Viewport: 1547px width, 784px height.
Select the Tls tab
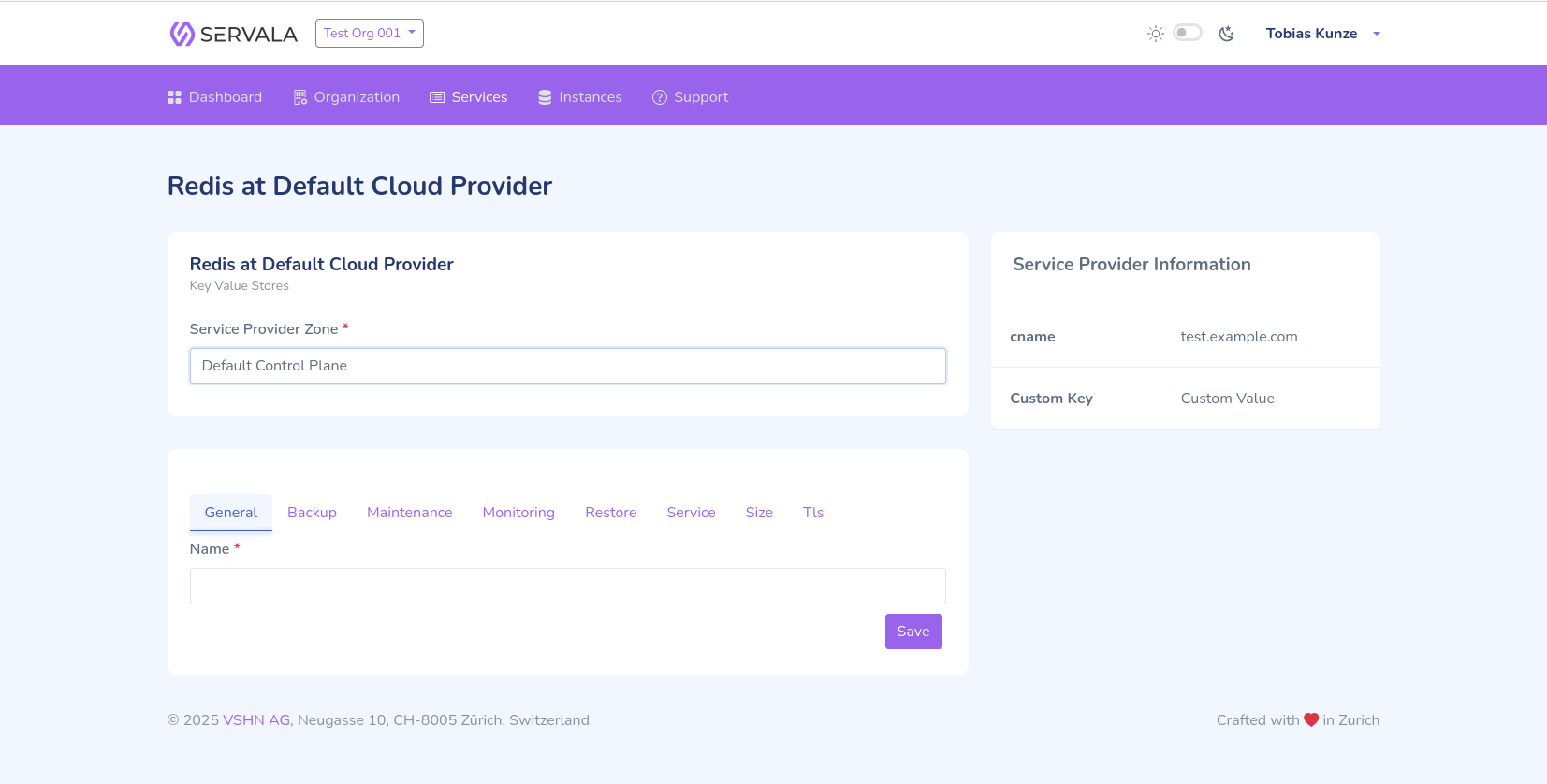coord(813,513)
